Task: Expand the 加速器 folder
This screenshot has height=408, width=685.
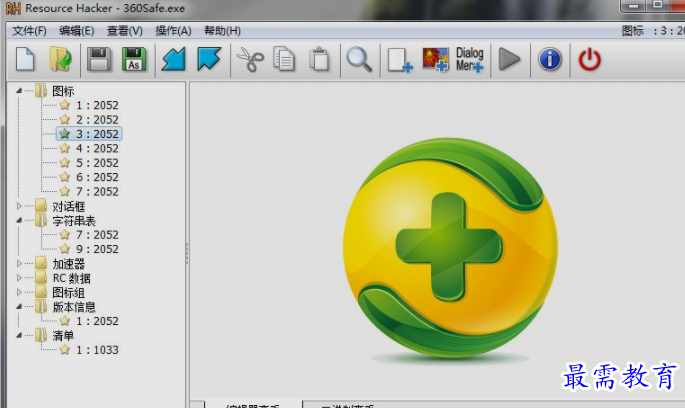Action: [19, 263]
